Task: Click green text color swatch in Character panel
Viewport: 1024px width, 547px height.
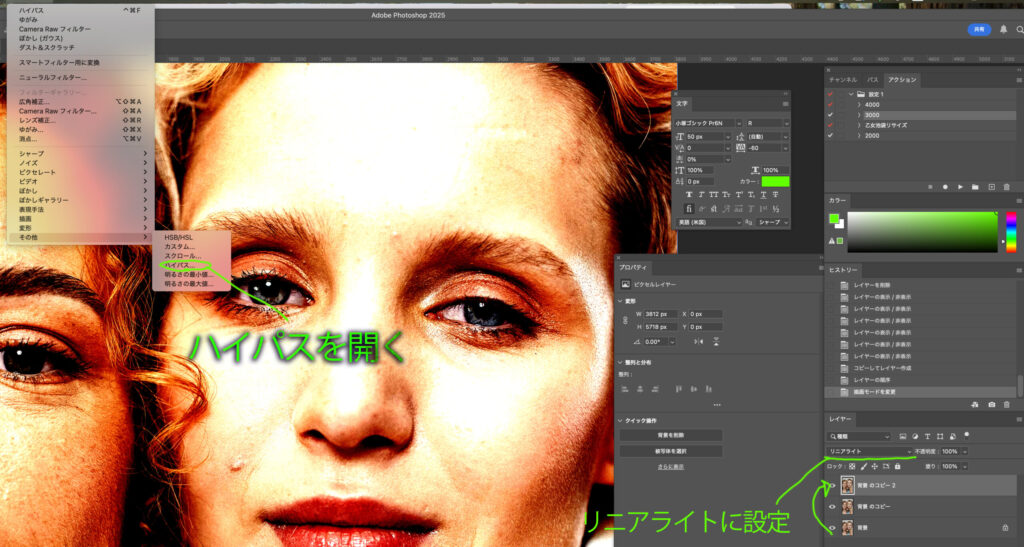Action: tap(775, 181)
